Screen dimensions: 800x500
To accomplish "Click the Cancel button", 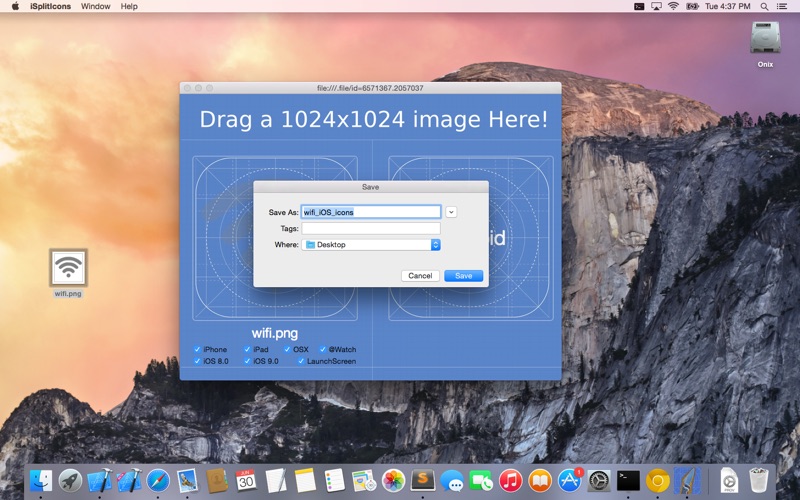I will (420, 276).
